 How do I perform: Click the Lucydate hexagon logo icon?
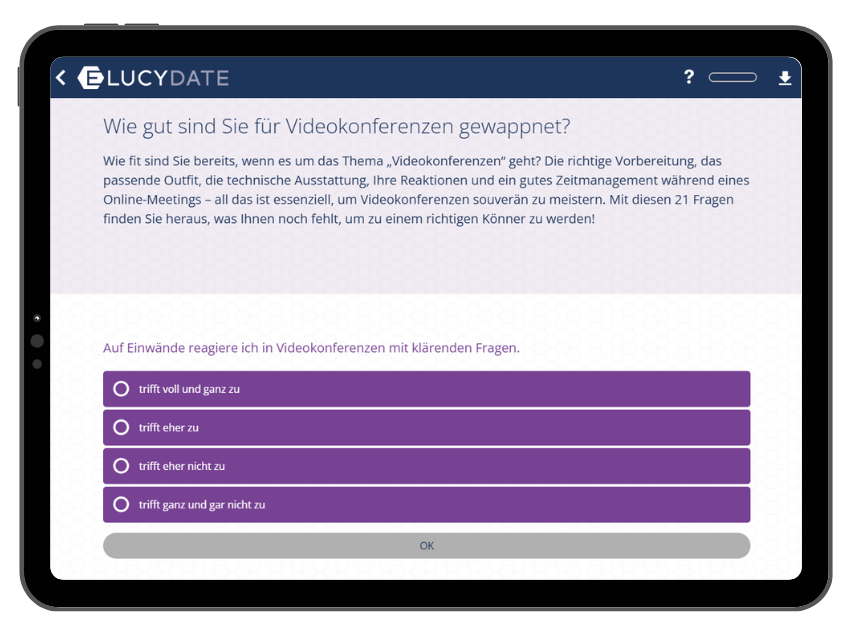coord(90,78)
